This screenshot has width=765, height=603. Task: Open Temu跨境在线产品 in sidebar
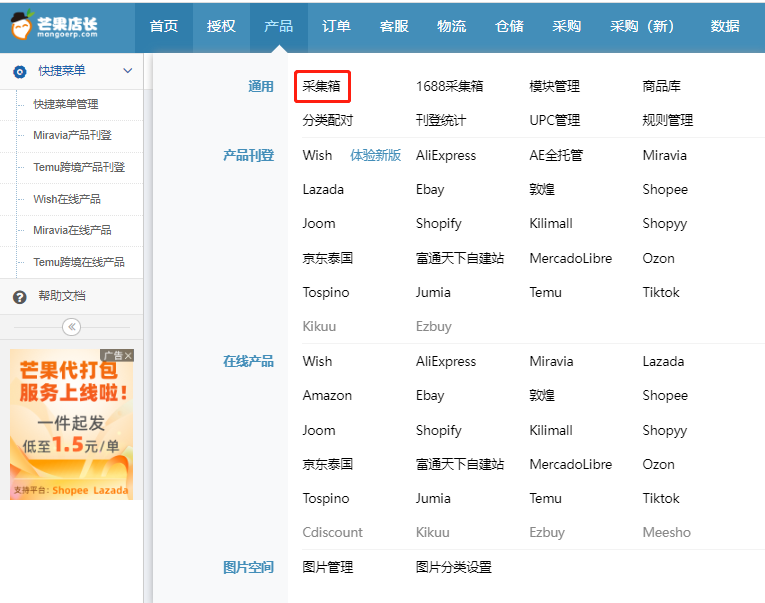tap(79, 262)
